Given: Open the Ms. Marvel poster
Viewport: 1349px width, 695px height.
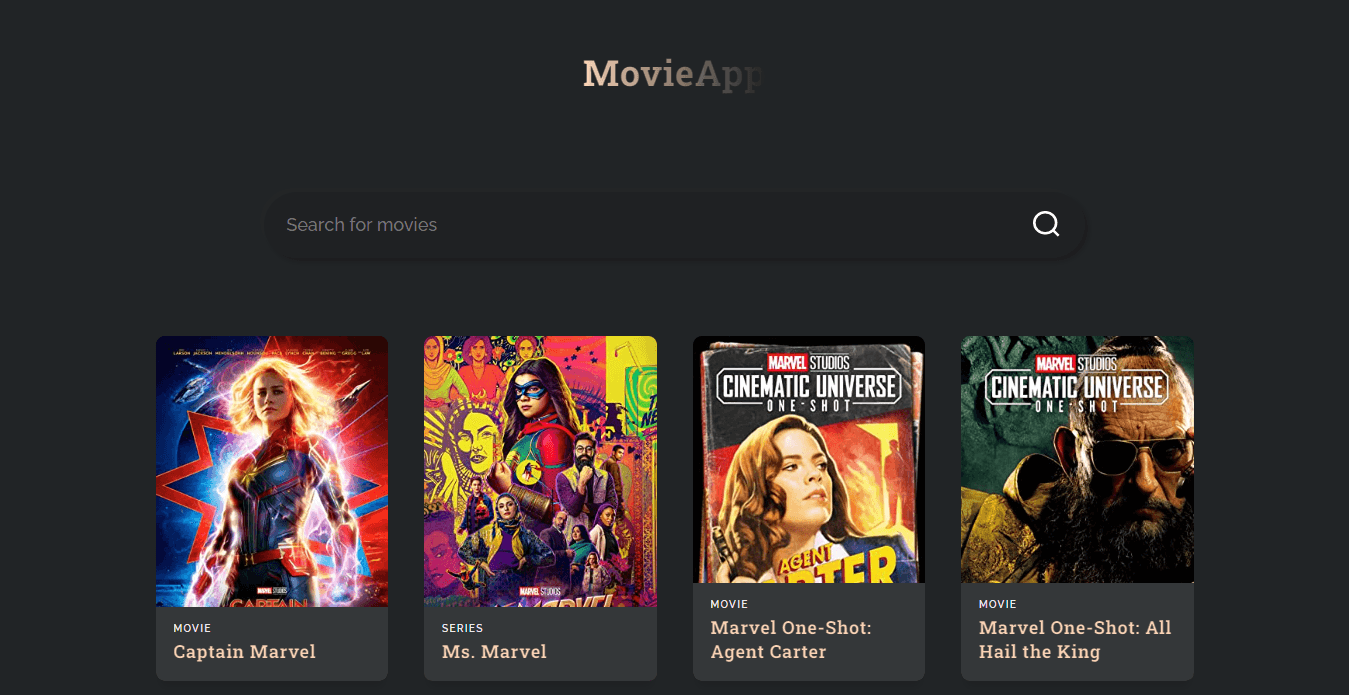Looking at the screenshot, I should (540, 471).
